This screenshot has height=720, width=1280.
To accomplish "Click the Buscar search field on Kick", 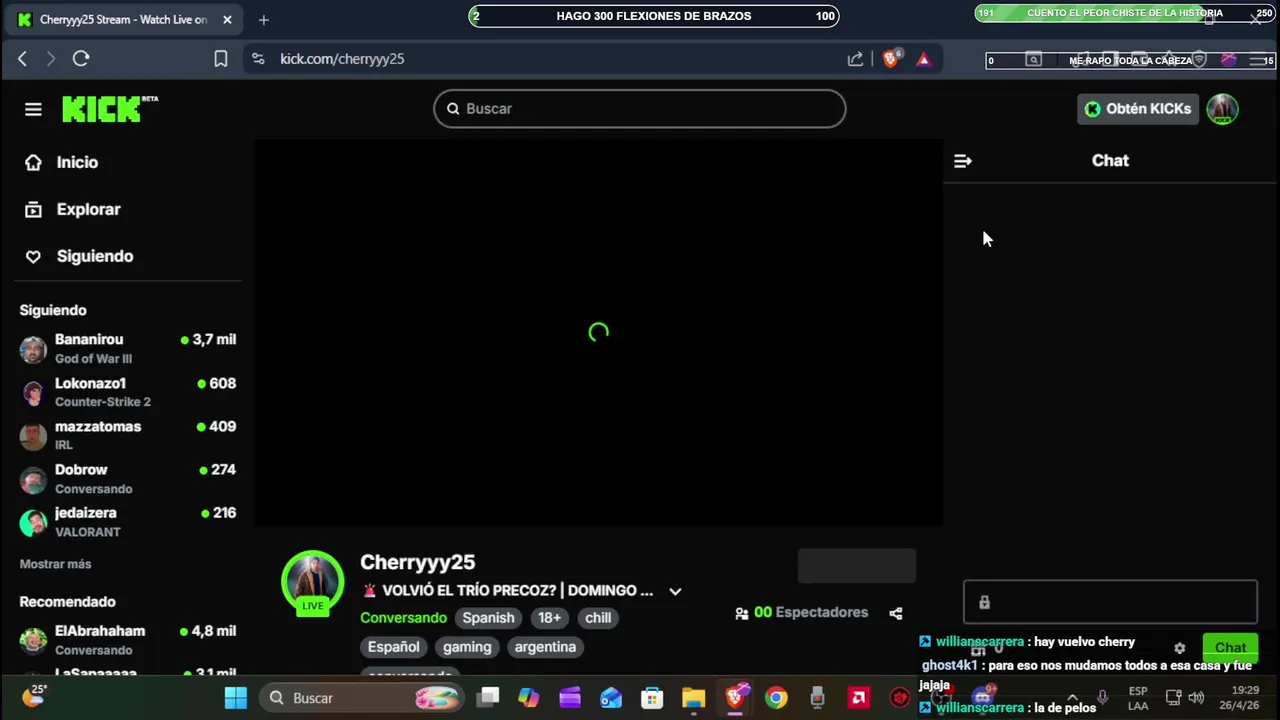I will point(640,109).
